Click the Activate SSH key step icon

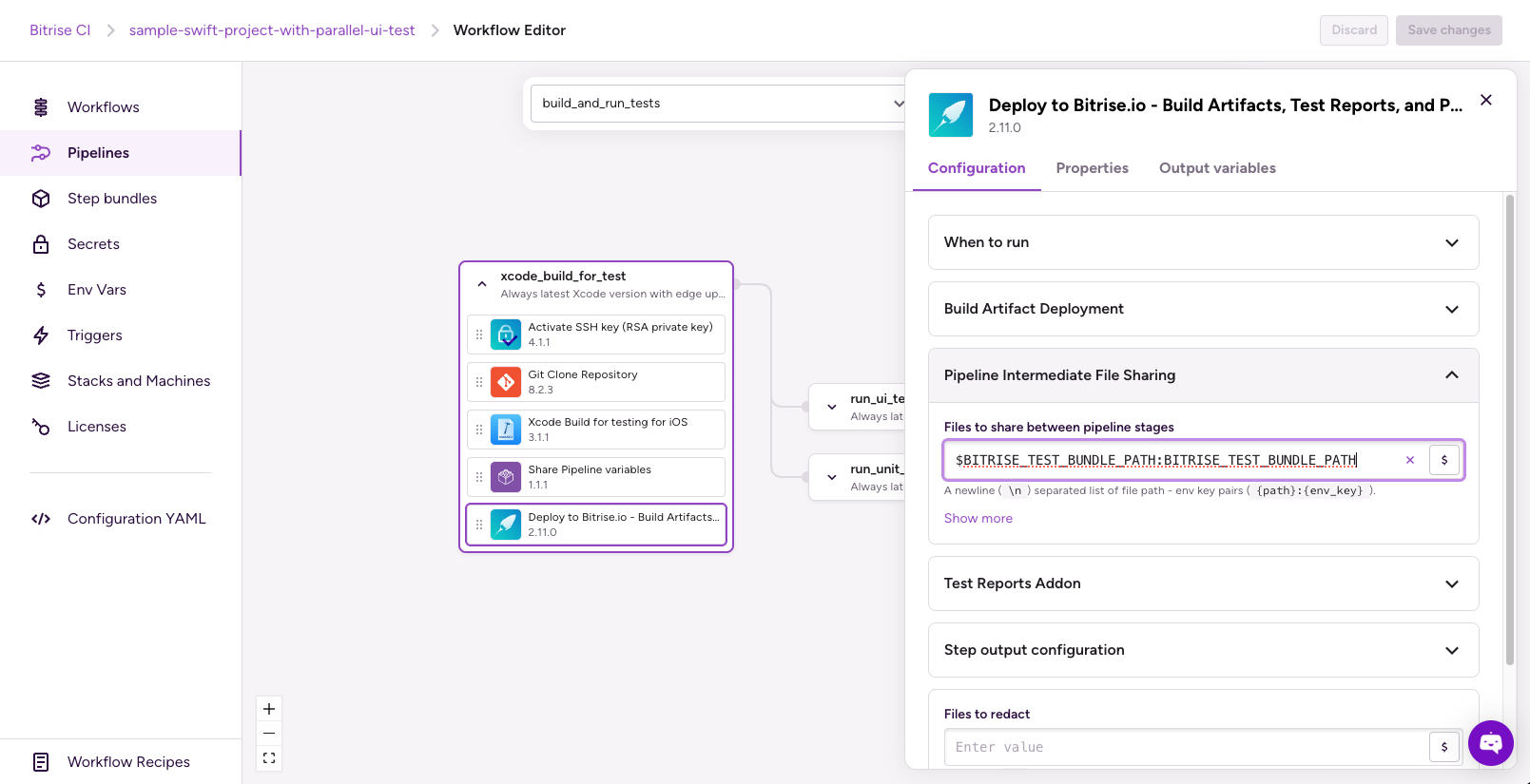[506, 335]
